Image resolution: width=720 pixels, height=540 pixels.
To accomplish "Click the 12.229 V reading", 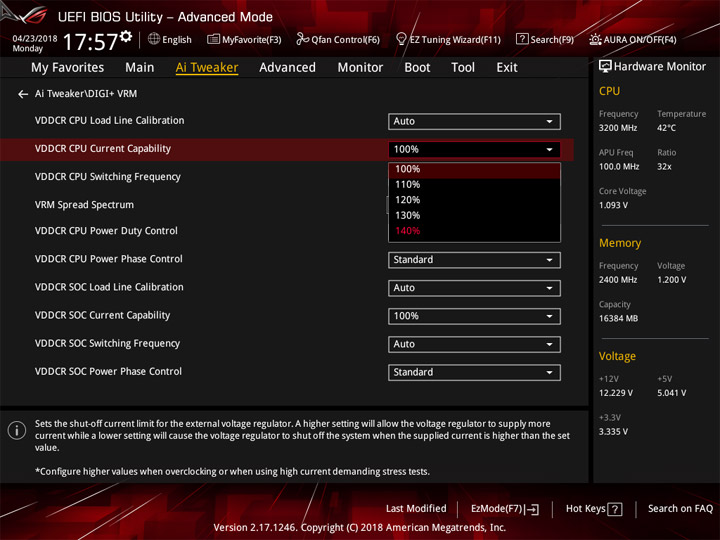I will pyautogui.click(x=616, y=393).
